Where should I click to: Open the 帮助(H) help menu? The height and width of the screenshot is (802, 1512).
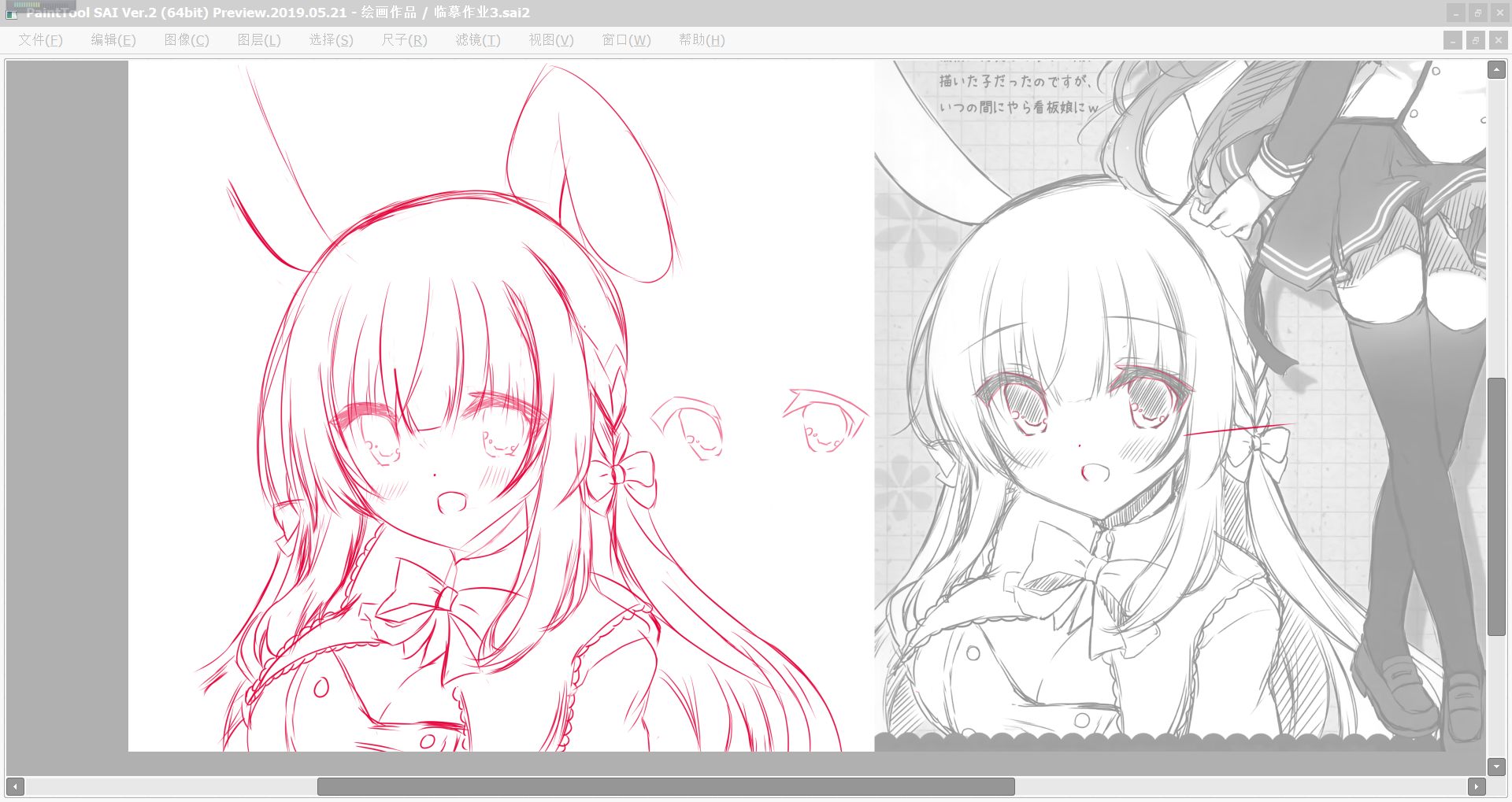pos(702,40)
